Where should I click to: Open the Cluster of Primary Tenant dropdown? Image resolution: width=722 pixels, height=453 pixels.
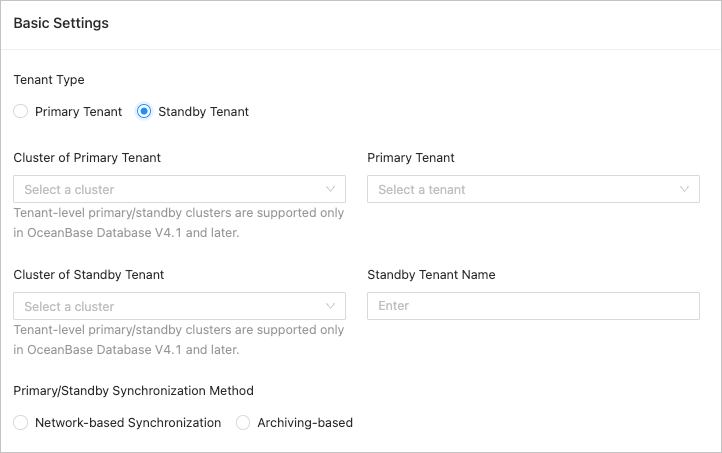(x=170, y=189)
